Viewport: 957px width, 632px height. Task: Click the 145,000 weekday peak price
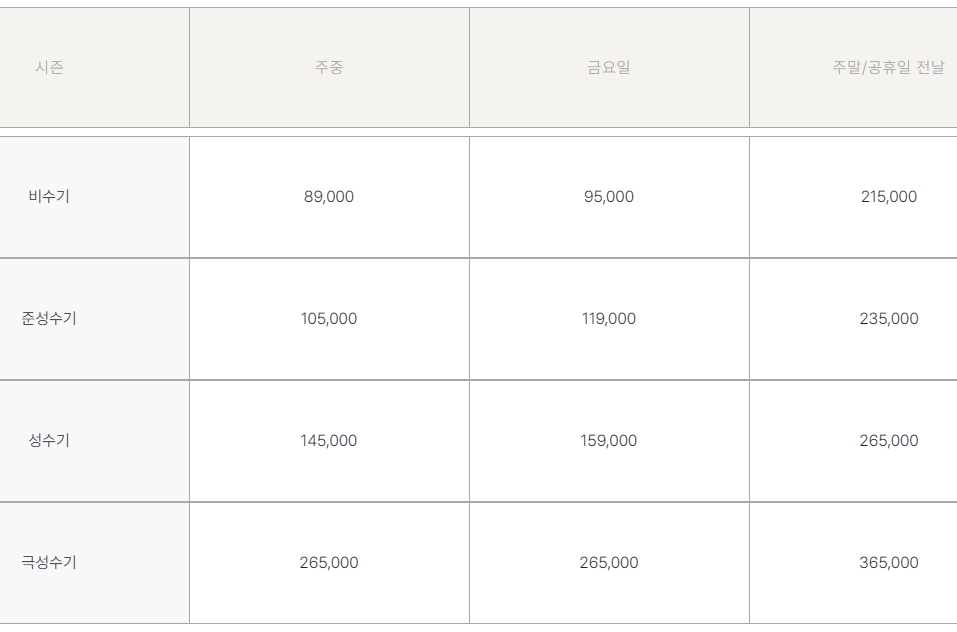(329, 440)
